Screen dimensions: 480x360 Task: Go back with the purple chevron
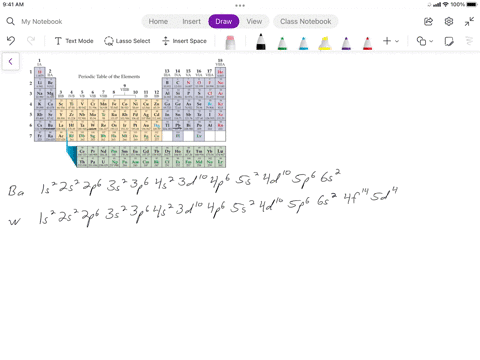point(10,61)
